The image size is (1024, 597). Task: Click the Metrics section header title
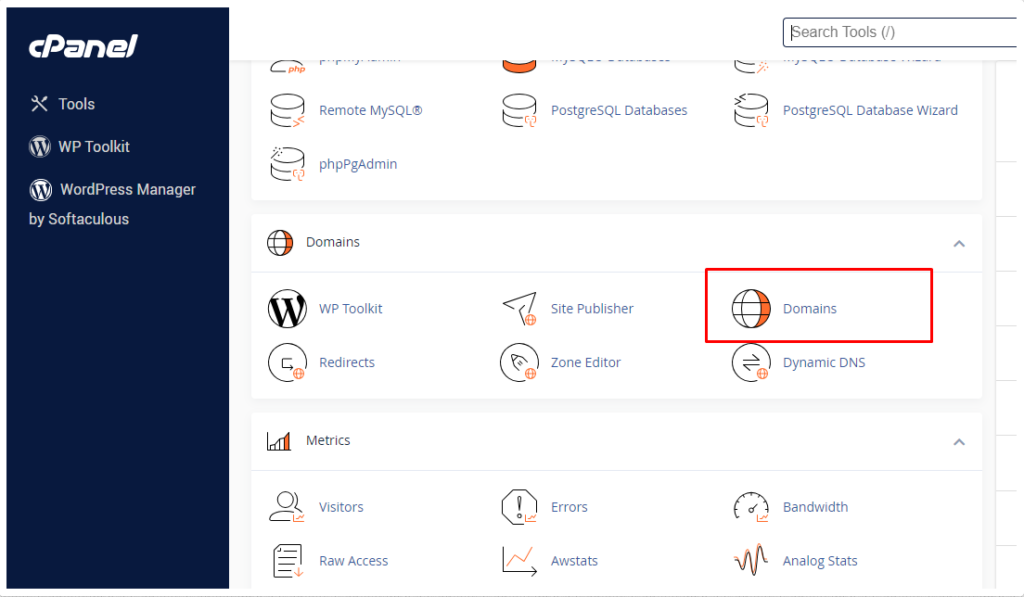(x=328, y=441)
